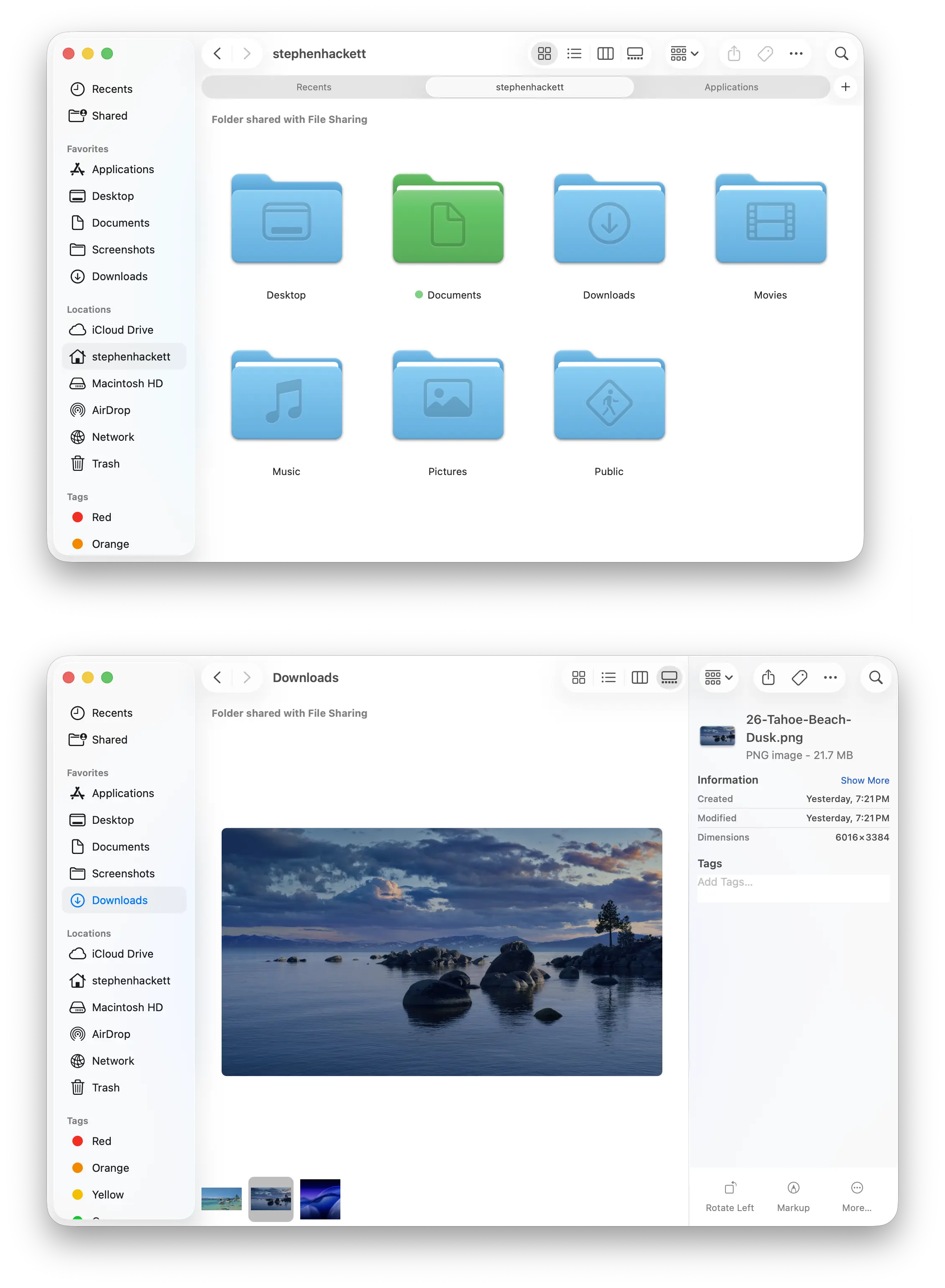This screenshot has height=1288, width=945.
Task: Select the Pictures folder icon
Action: coord(448,395)
